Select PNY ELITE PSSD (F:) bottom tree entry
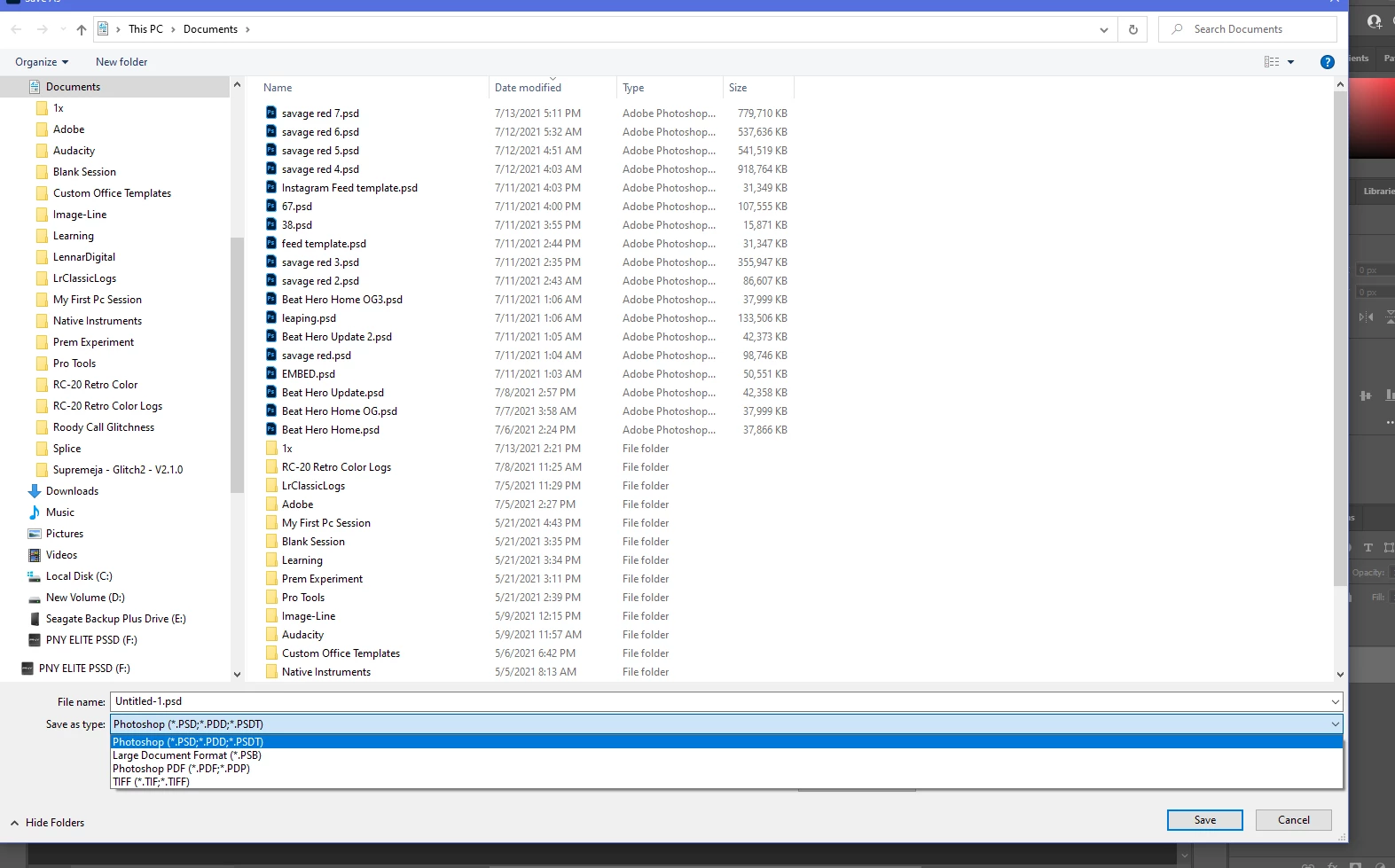1395x868 pixels. click(x=84, y=669)
